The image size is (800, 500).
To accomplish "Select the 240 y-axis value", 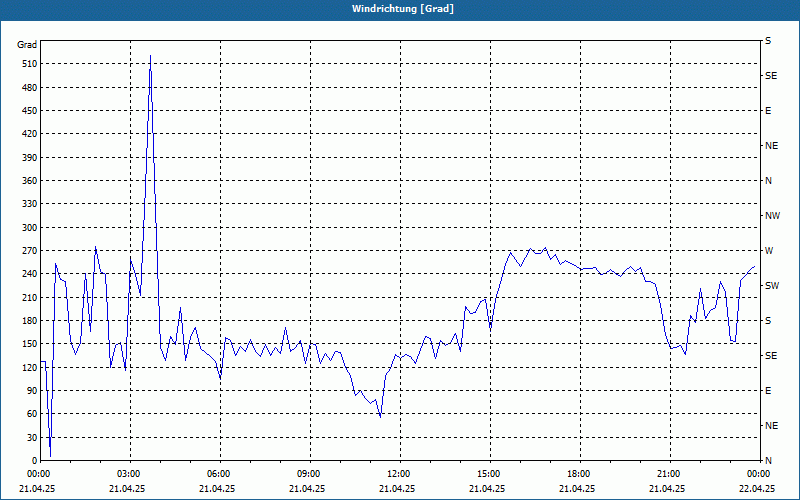I will point(30,274).
